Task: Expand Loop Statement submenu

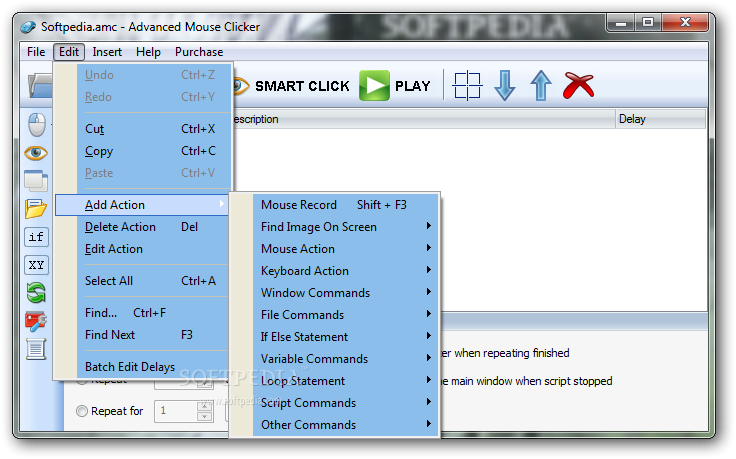Action: point(345,381)
